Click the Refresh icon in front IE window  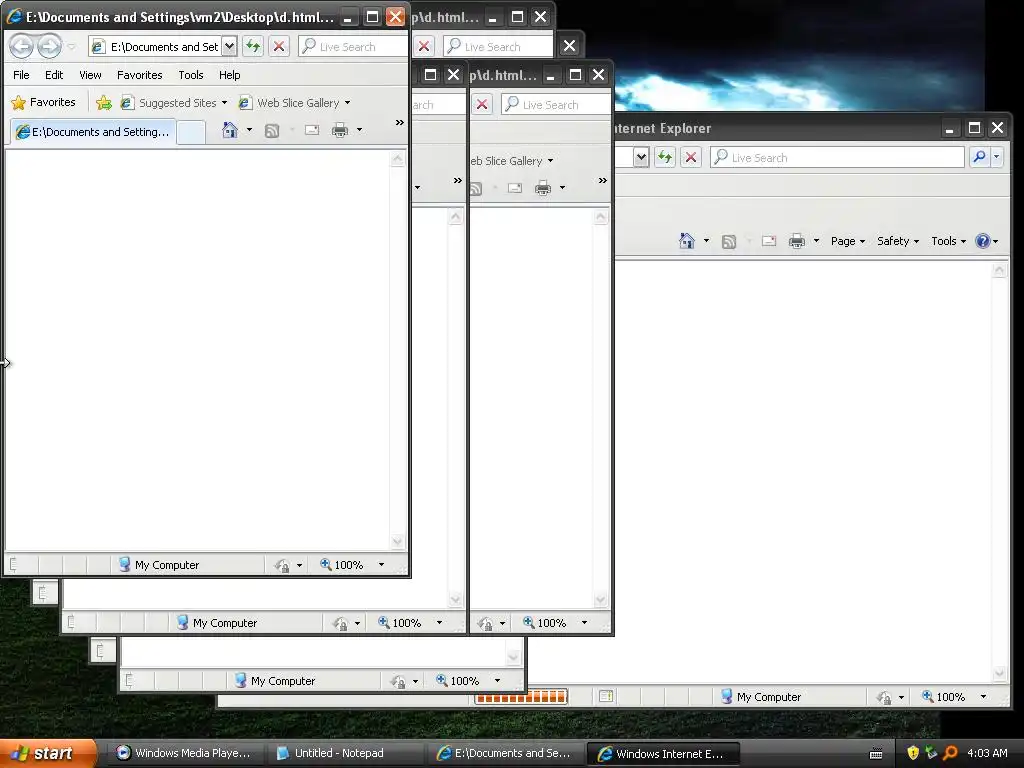click(x=253, y=46)
